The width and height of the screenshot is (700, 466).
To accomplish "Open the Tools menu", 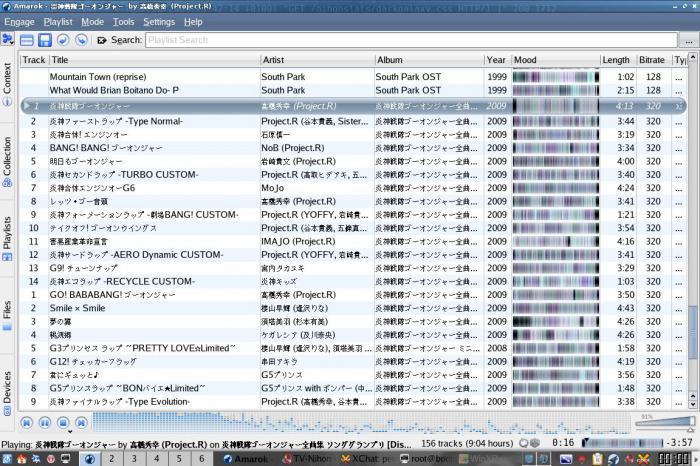I will point(123,22).
